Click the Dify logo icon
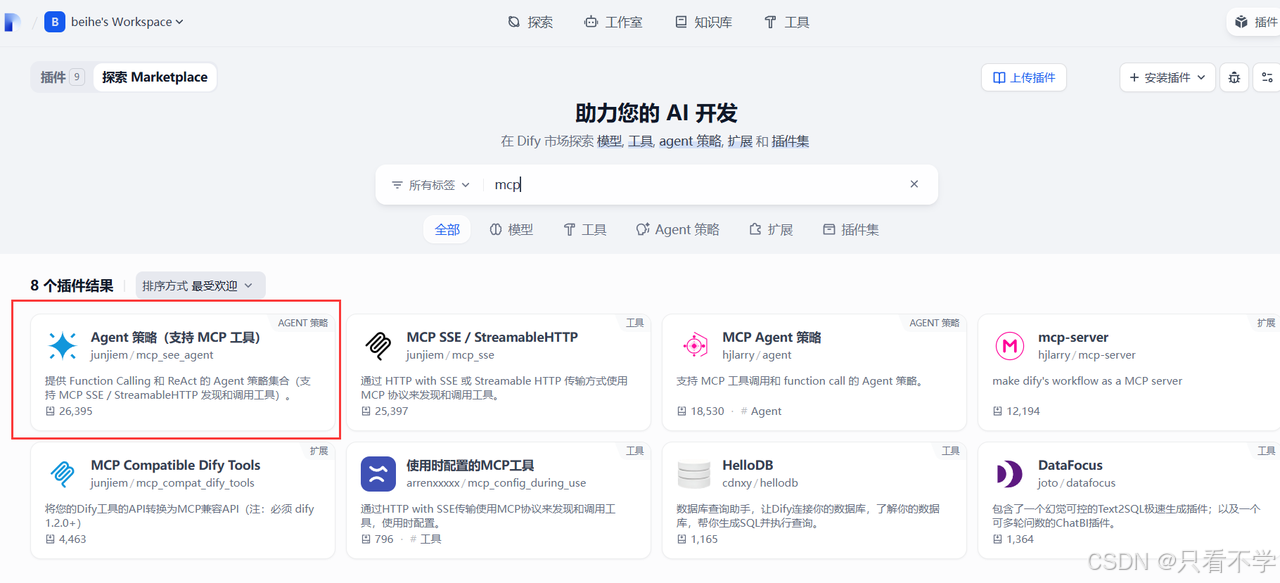1280x583 pixels. 12,22
